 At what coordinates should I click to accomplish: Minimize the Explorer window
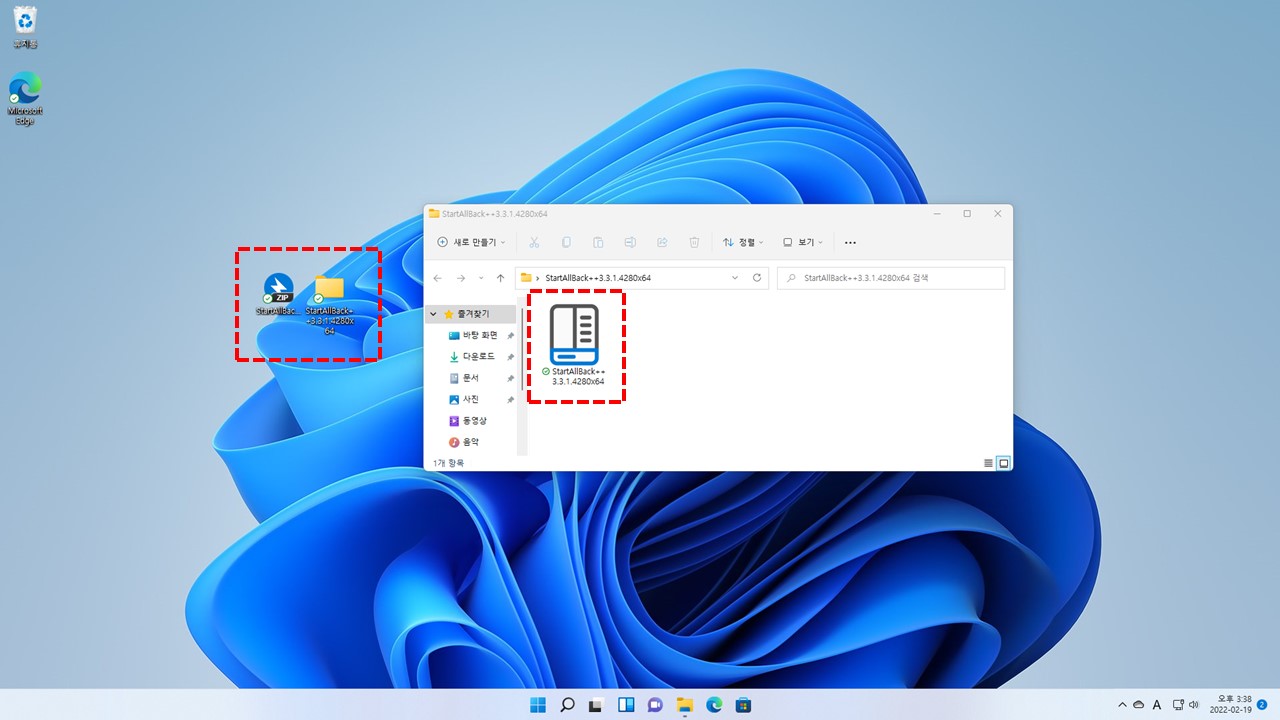coord(937,213)
